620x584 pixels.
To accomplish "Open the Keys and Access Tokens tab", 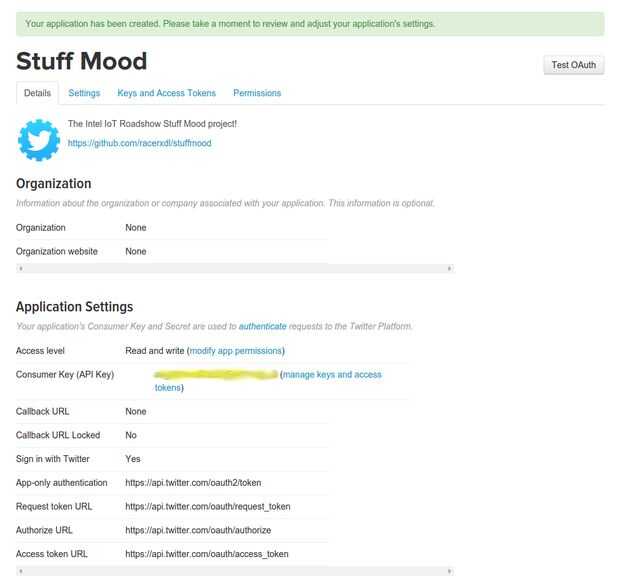I will tap(166, 93).
